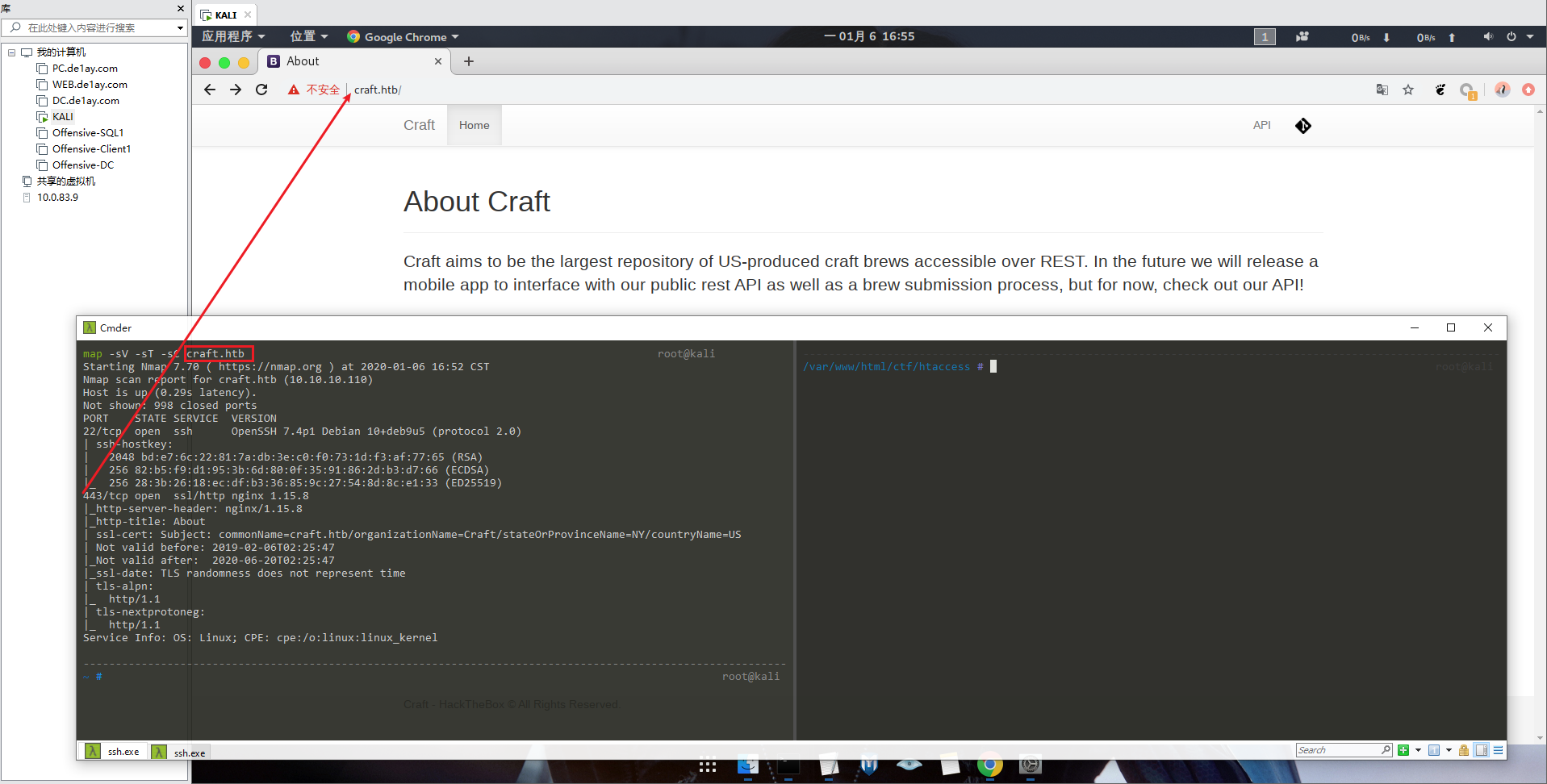Expand the new console dropdown arrow in Cmder
This screenshot has width=1547, height=784.
click(x=1418, y=750)
